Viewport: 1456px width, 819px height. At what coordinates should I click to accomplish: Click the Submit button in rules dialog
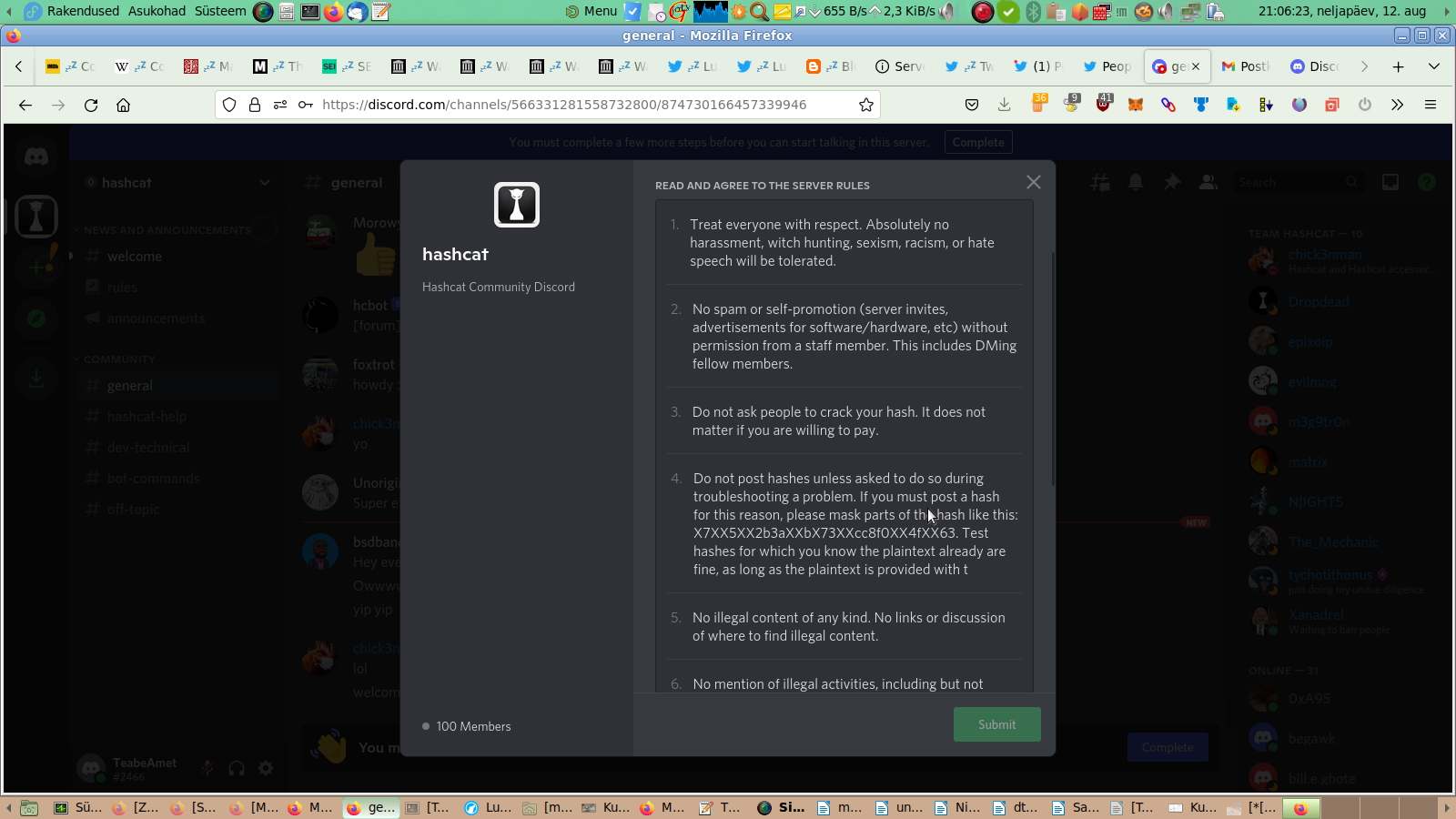tap(997, 724)
